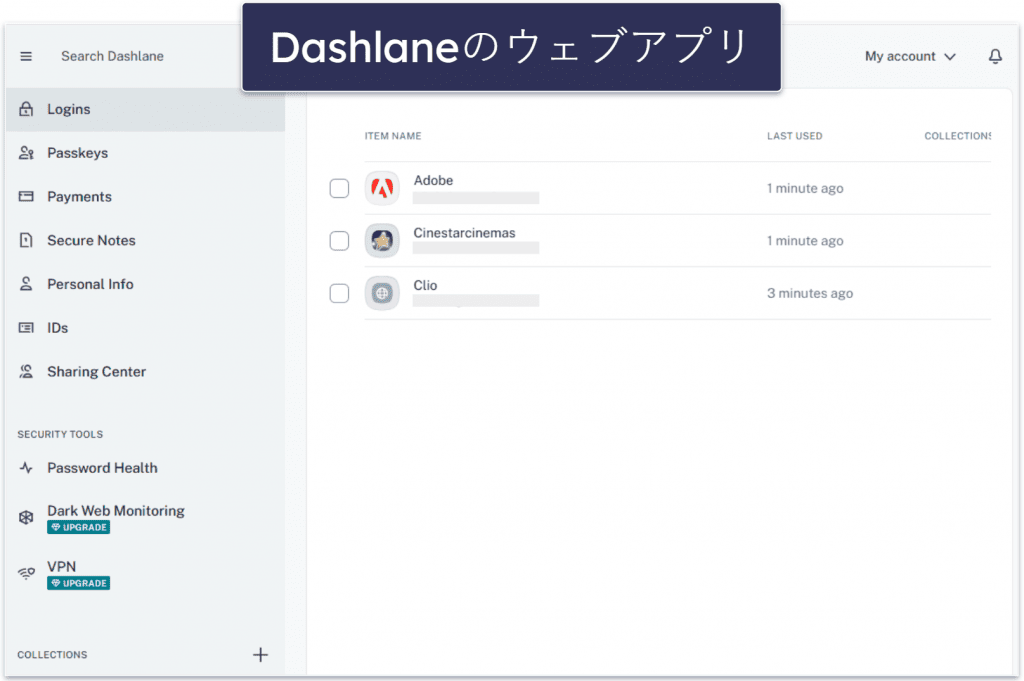This screenshot has width=1024, height=681.
Task: Open the My account dropdown
Action: [910, 56]
